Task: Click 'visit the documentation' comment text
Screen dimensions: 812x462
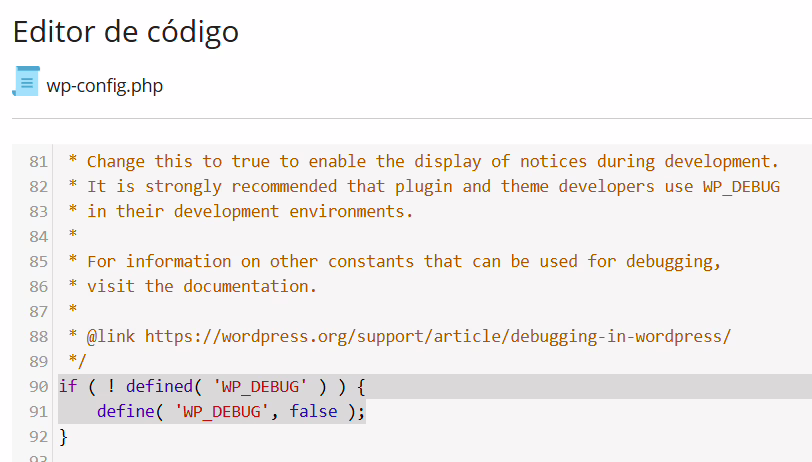Action: click(x=202, y=286)
